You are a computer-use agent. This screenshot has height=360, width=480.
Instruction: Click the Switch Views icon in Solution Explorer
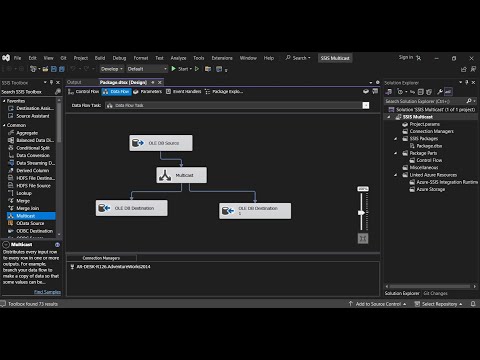point(389,92)
